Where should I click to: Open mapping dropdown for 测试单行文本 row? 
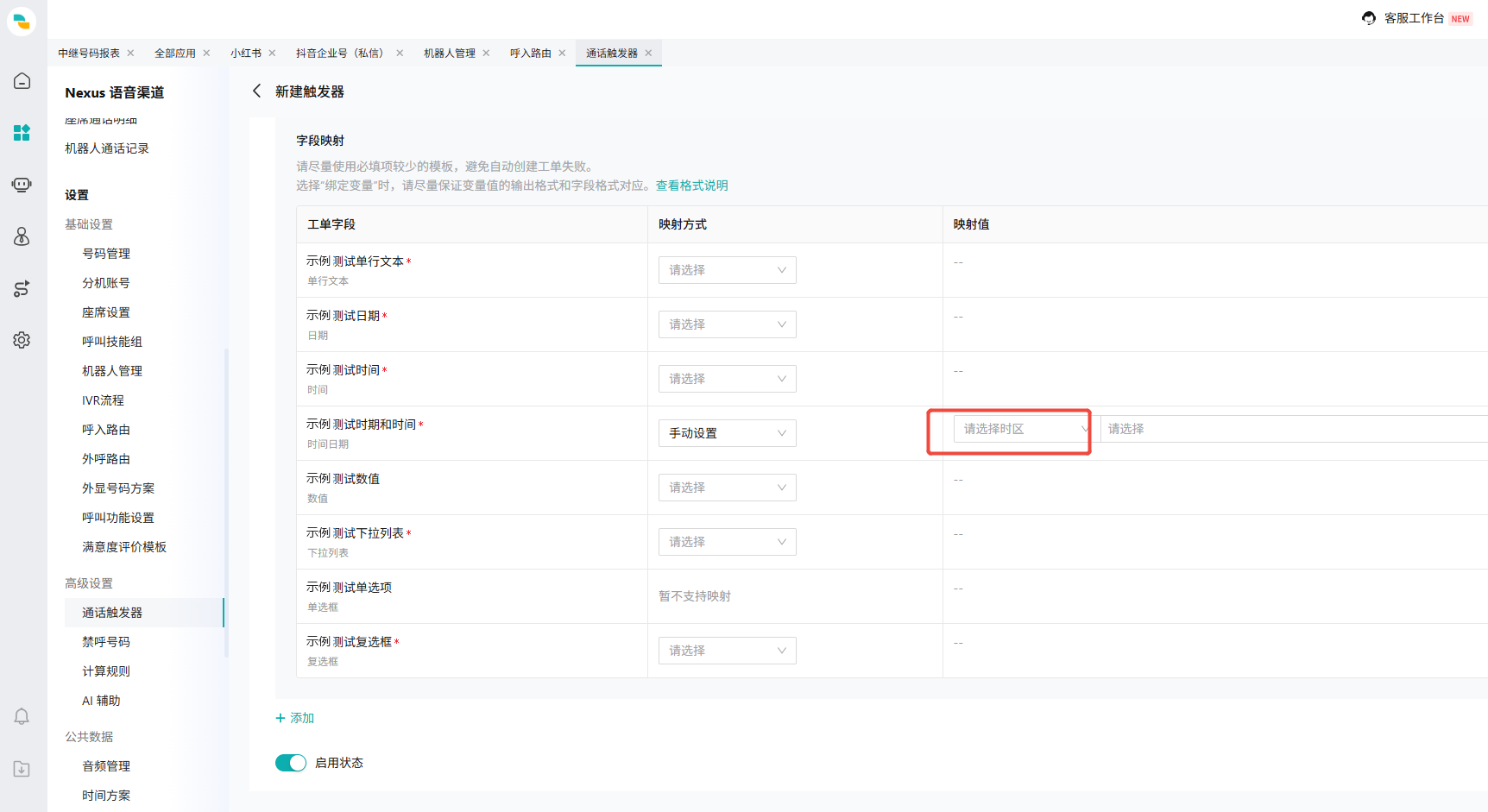coord(727,270)
